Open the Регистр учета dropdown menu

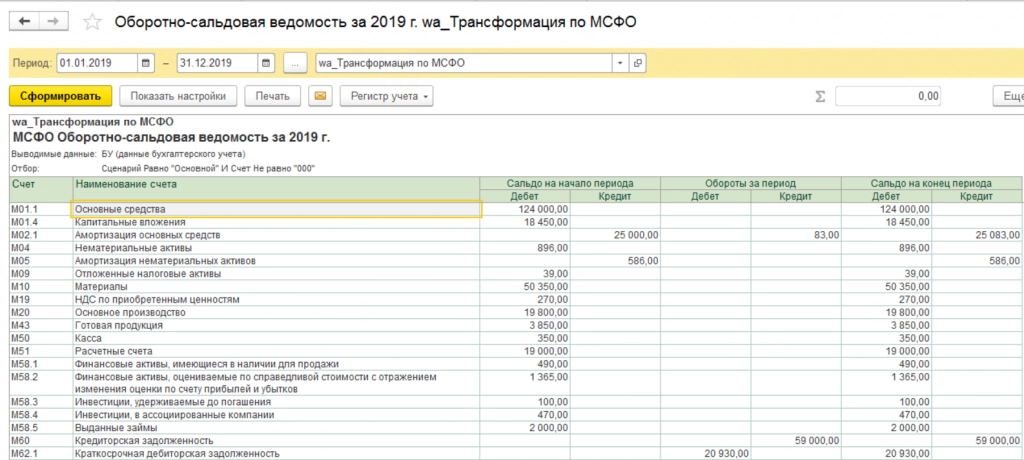pos(387,96)
